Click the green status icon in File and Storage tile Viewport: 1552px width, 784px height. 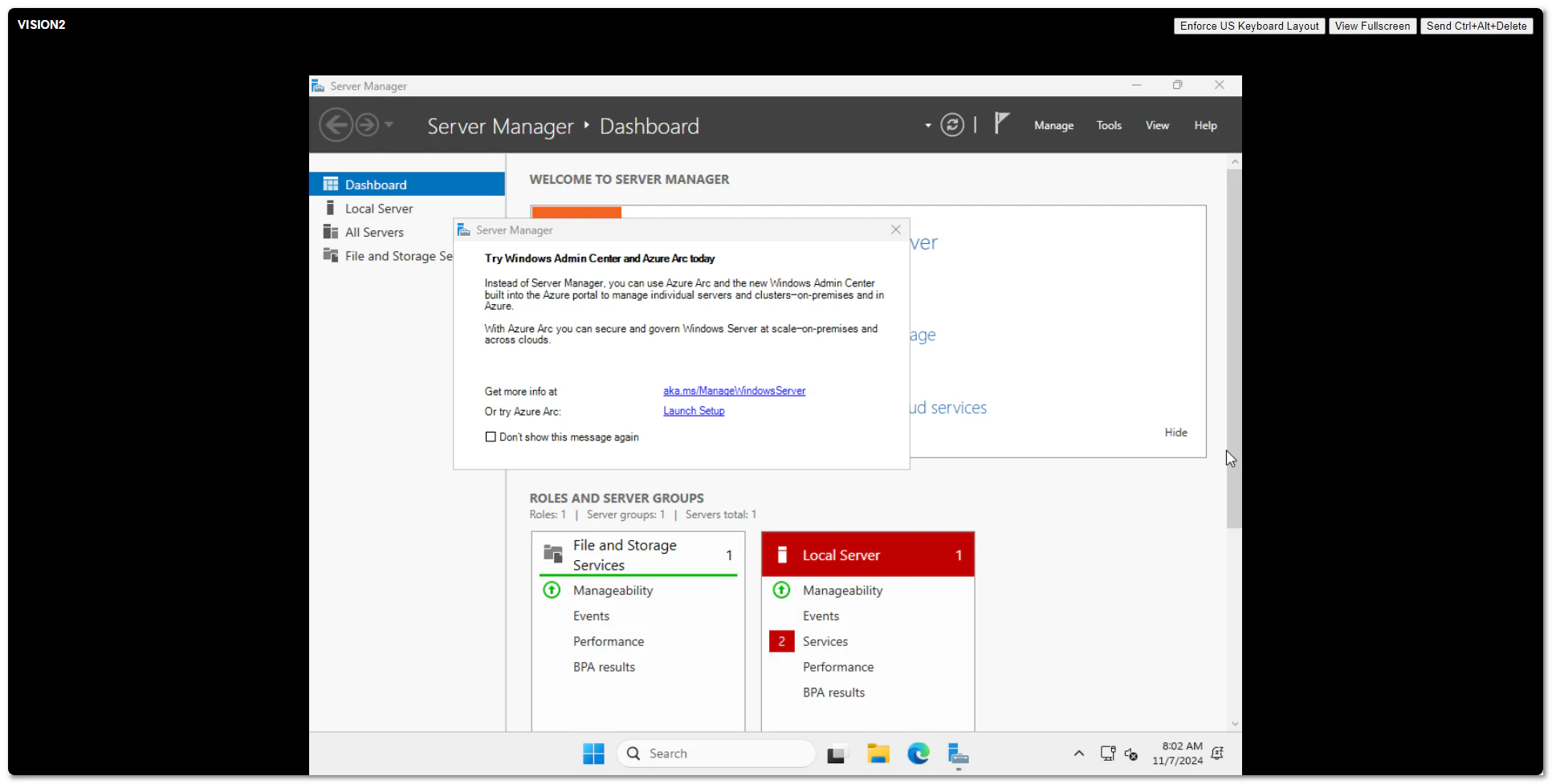pos(552,591)
